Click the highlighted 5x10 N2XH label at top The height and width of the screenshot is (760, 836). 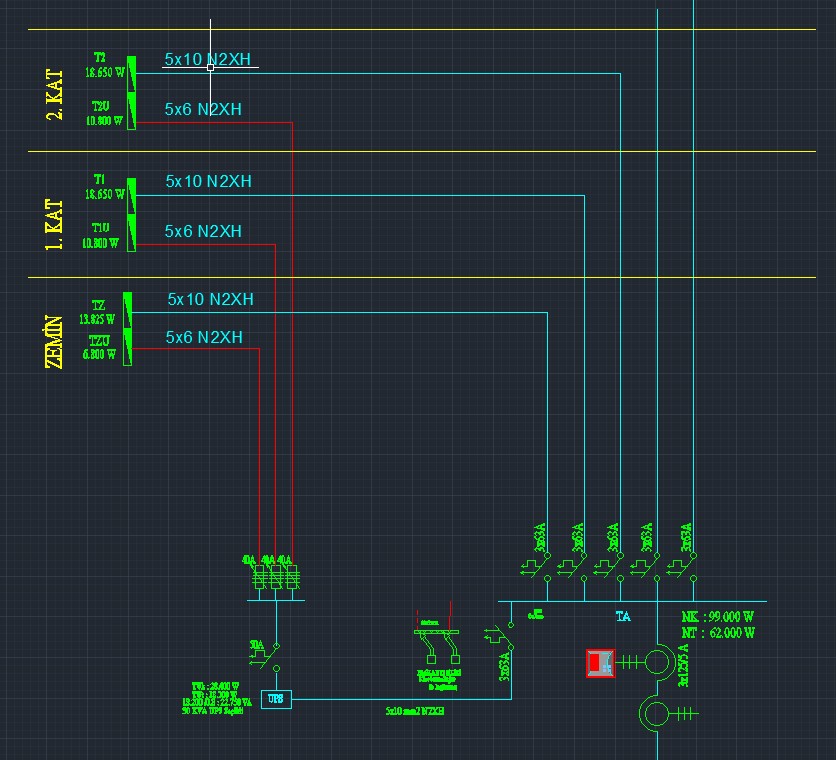coord(207,59)
